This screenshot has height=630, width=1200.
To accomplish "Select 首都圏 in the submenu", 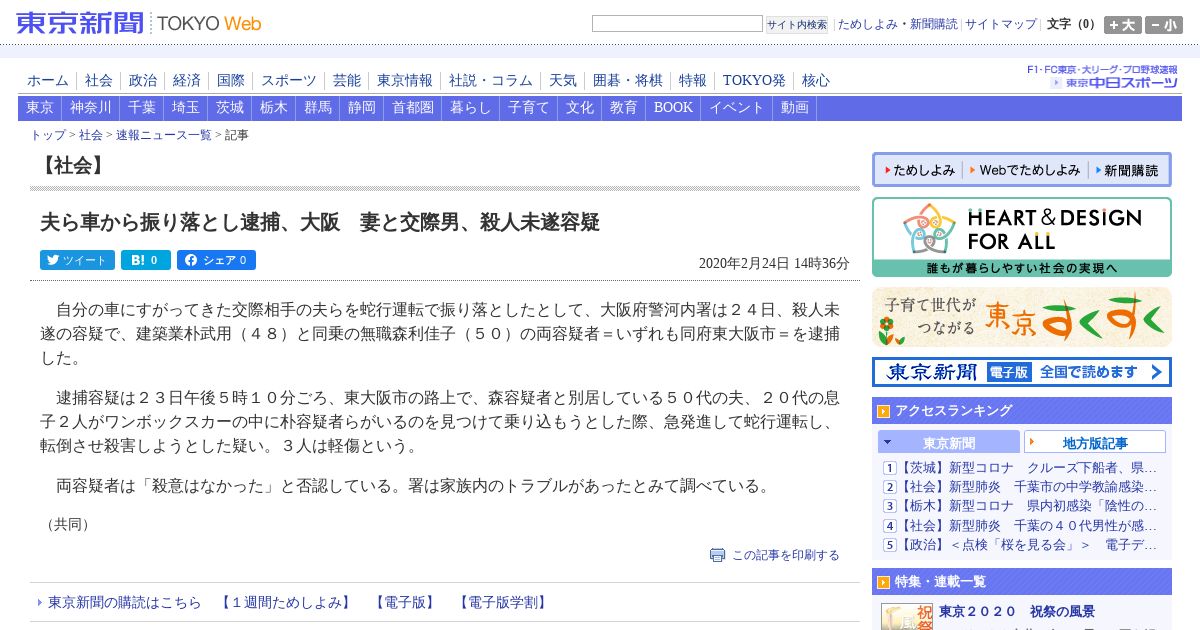I will click(413, 108).
